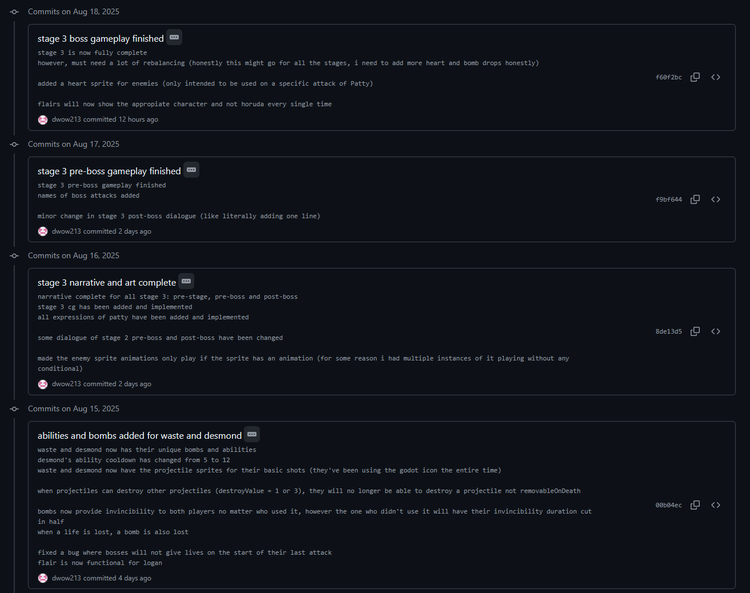The image size is (750, 593).
Task: Collapse description of abilities and bombs commit
Action: (x=252, y=434)
